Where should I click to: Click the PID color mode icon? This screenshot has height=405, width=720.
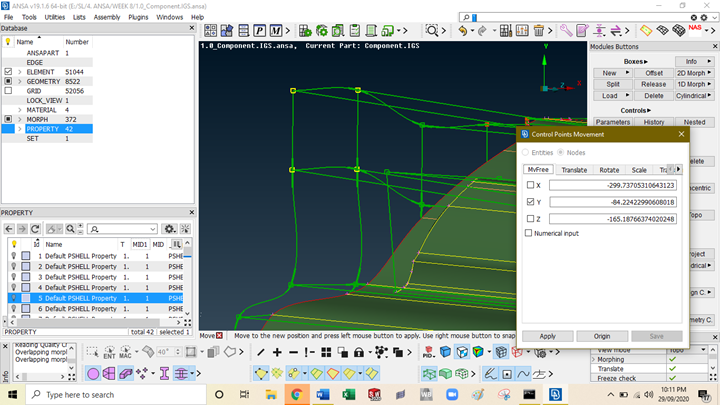(x=428, y=352)
